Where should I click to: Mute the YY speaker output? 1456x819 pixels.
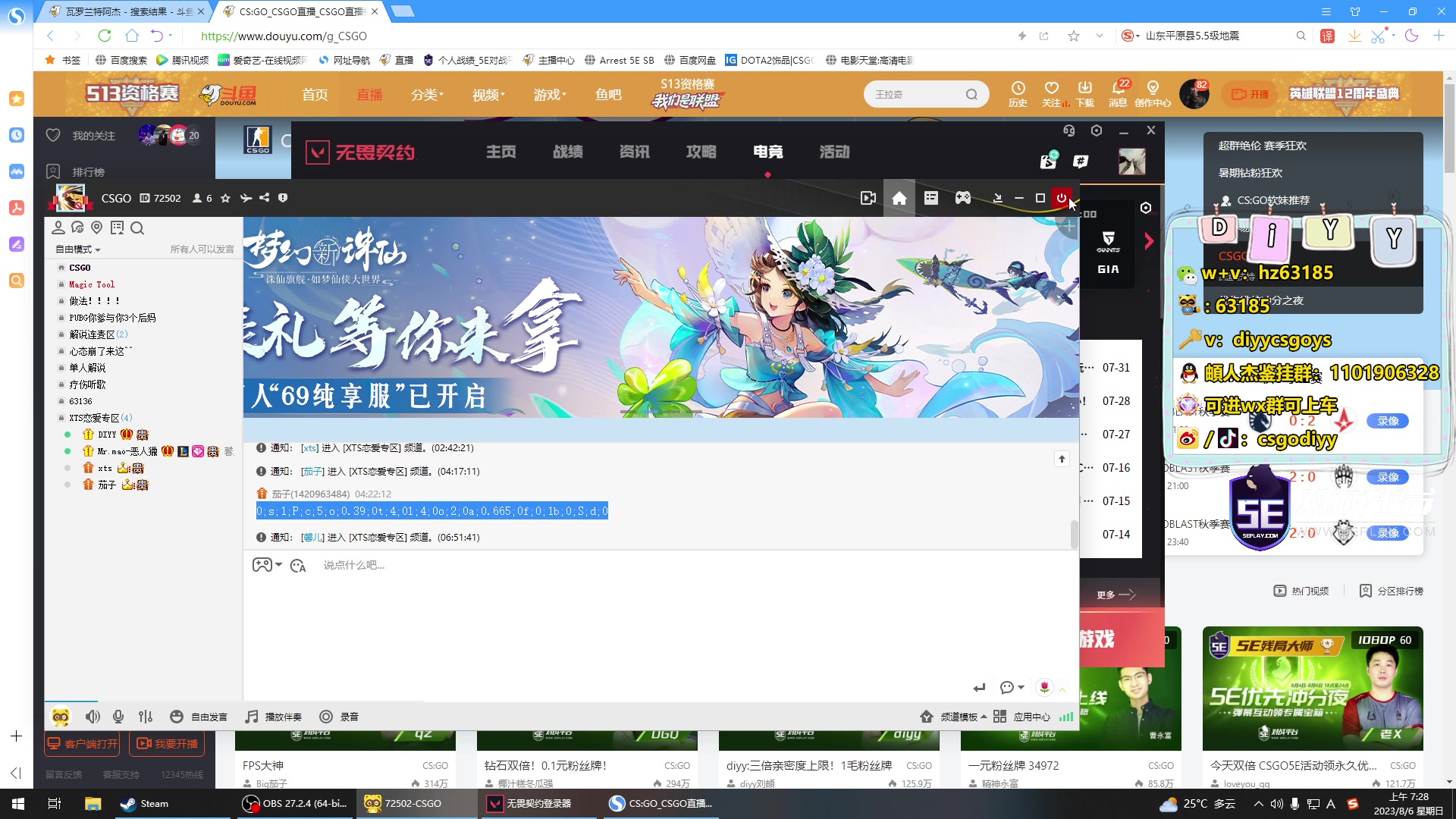(93, 717)
